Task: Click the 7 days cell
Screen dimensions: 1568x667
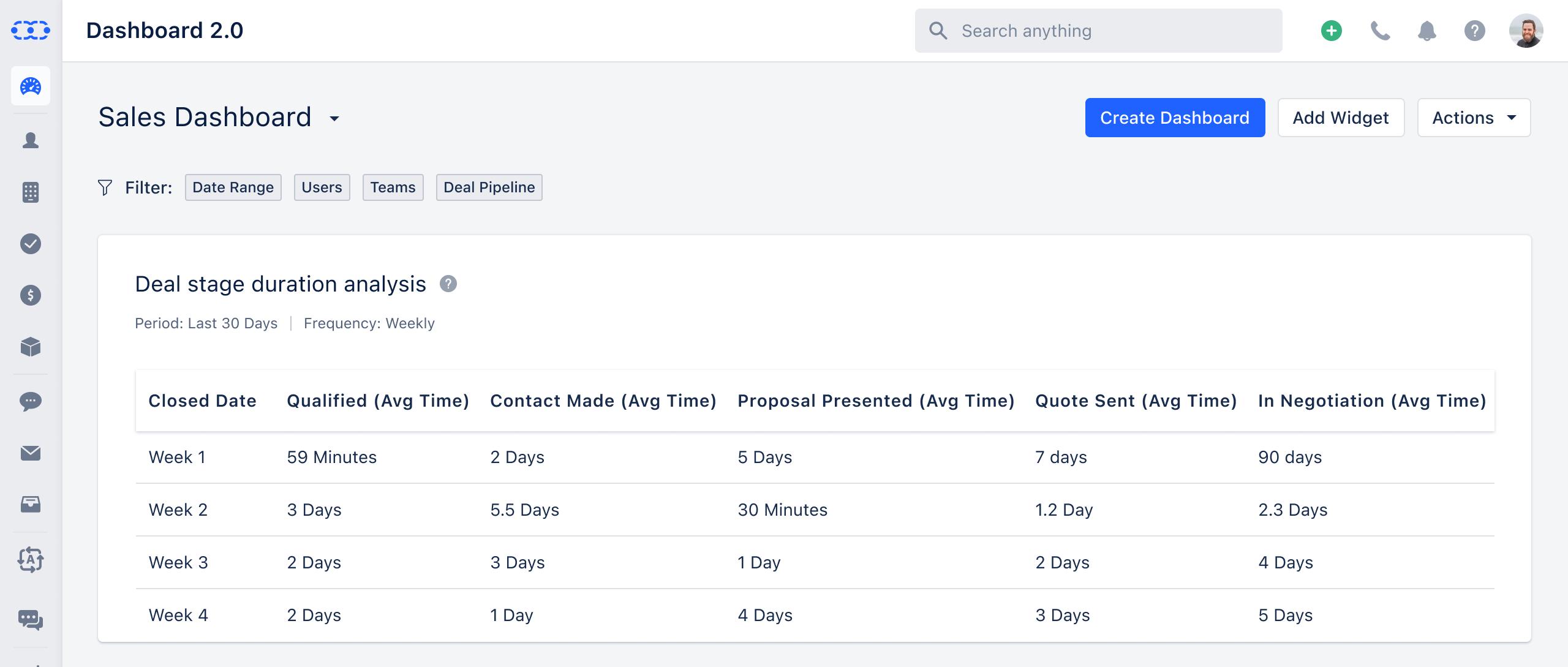Action: (x=1061, y=458)
